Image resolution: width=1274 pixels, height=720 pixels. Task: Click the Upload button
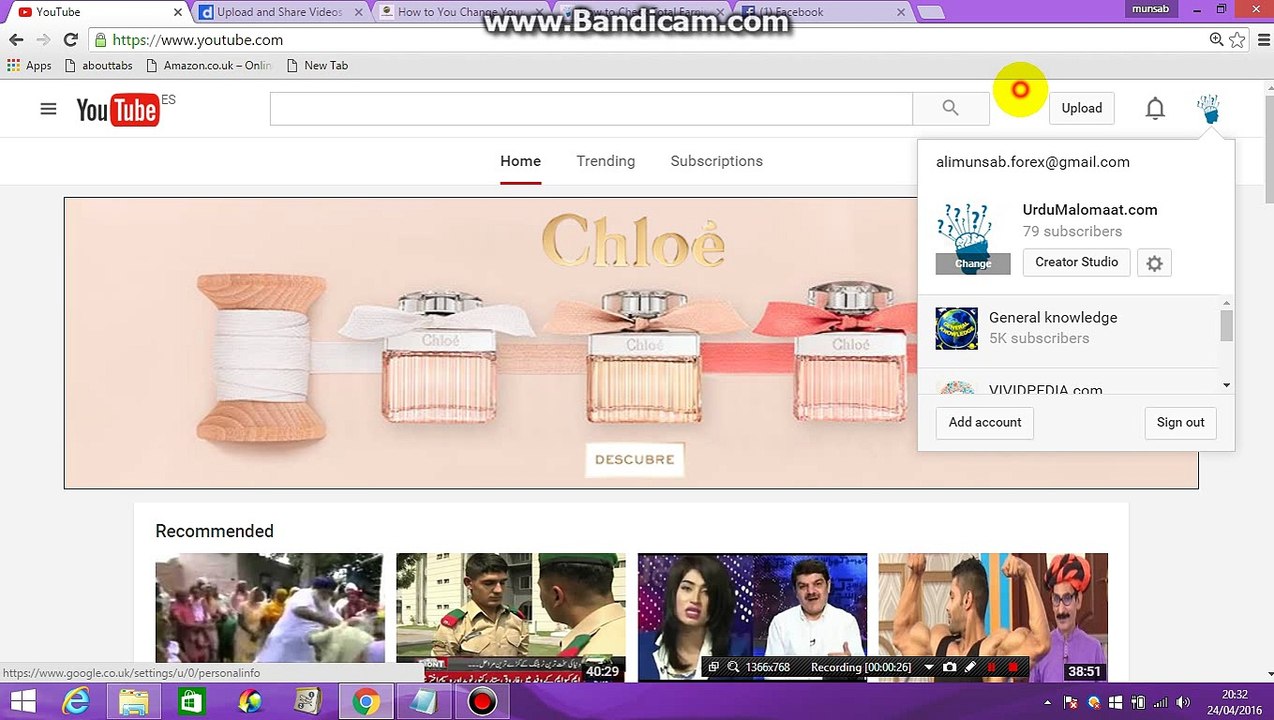1081,108
